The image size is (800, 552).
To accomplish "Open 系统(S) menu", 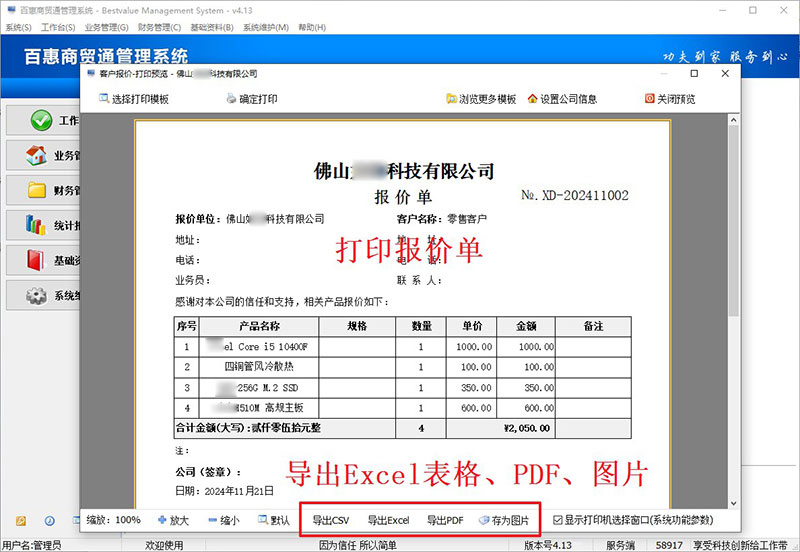I will [x=18, y=28].
